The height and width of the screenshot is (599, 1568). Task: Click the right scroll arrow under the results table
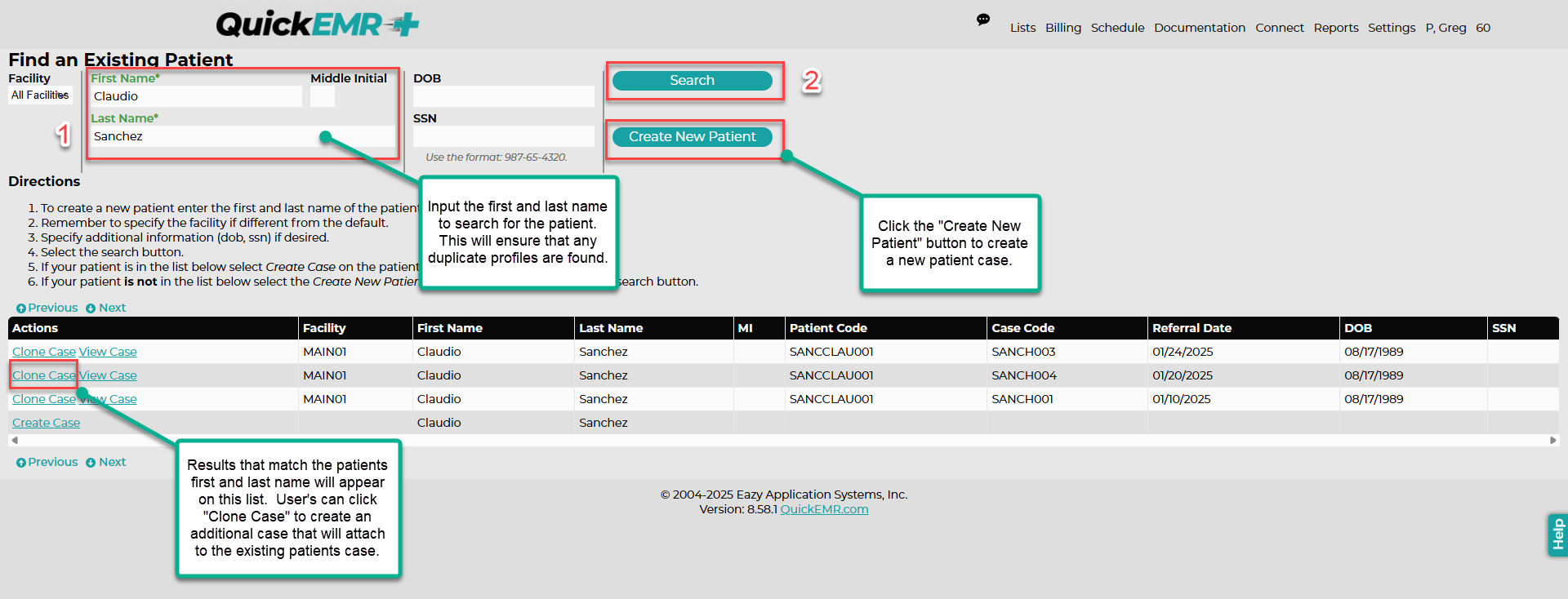(1552, 440)
